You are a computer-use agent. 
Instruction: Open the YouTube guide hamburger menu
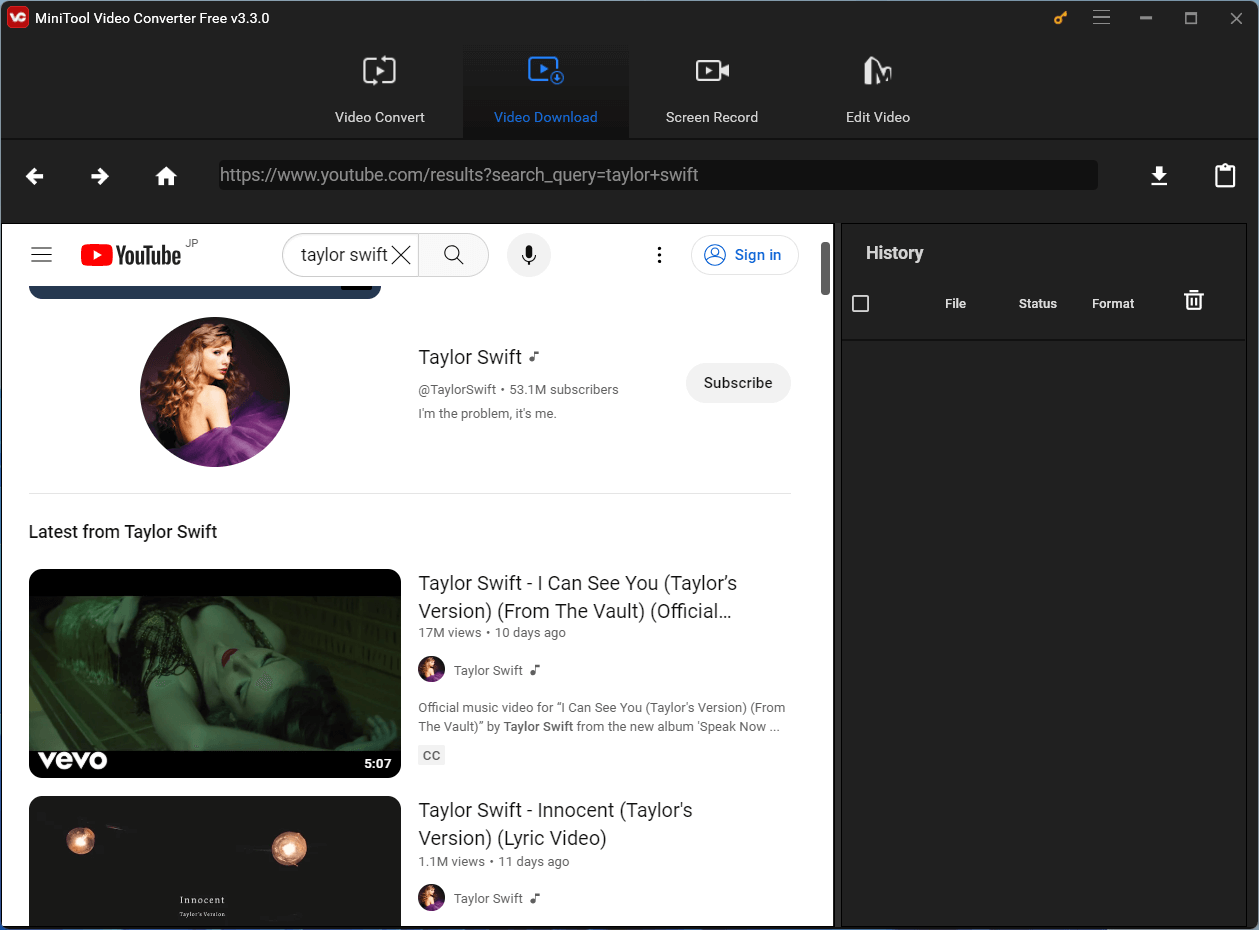coord(41,255)
